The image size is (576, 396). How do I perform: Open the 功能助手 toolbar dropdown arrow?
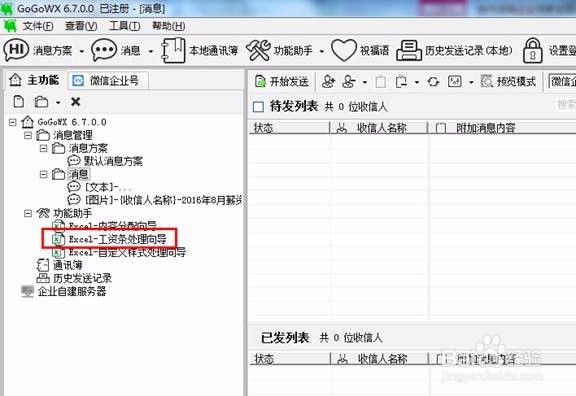coord(322,51)
